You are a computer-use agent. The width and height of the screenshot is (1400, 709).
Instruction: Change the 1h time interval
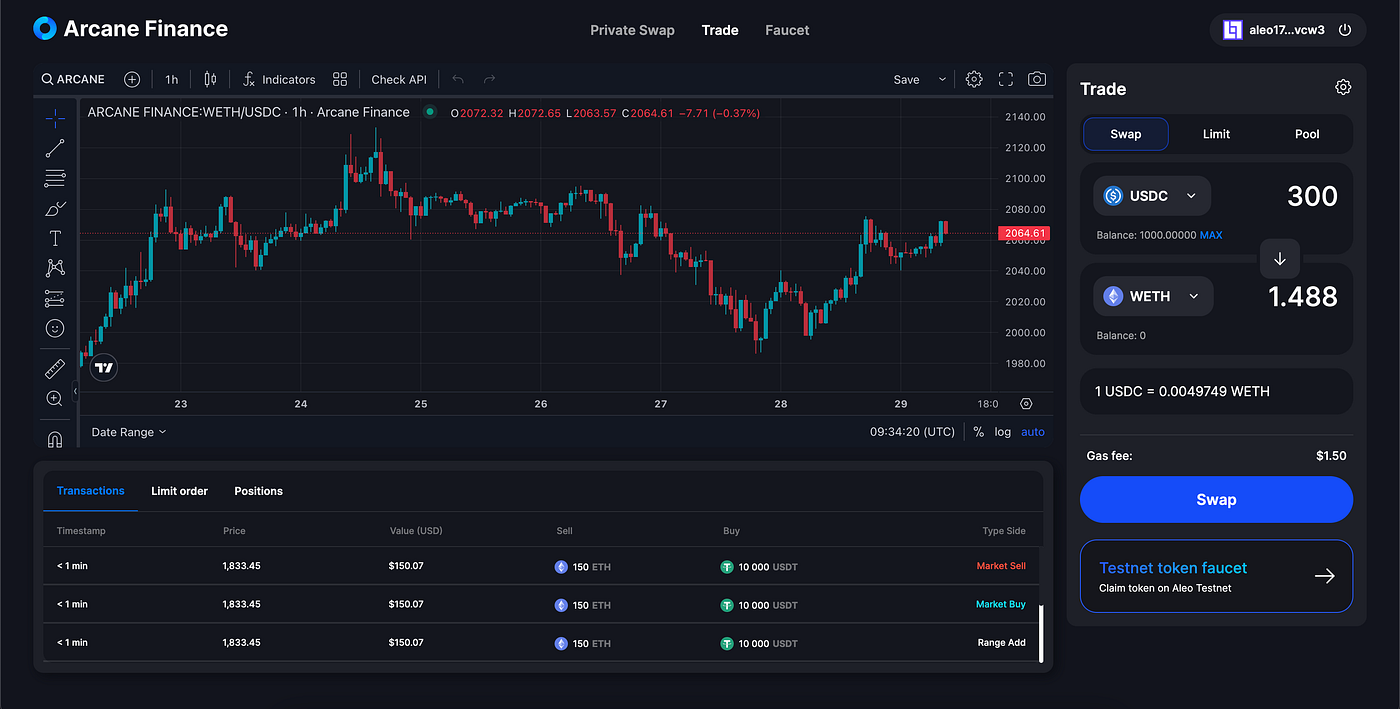(x=172, y=79)
